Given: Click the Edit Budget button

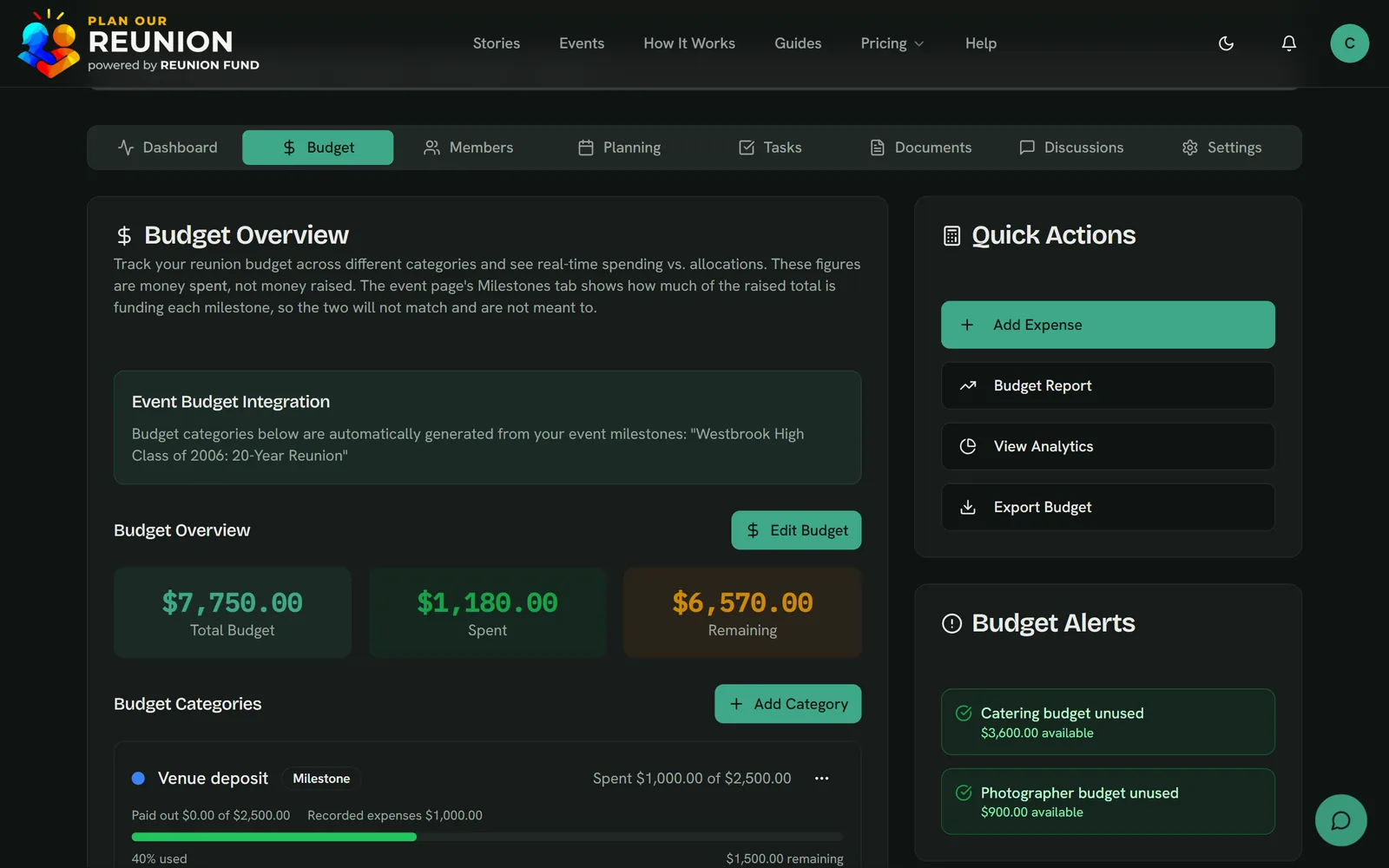Looking at the screenshot, I should 796,530.
